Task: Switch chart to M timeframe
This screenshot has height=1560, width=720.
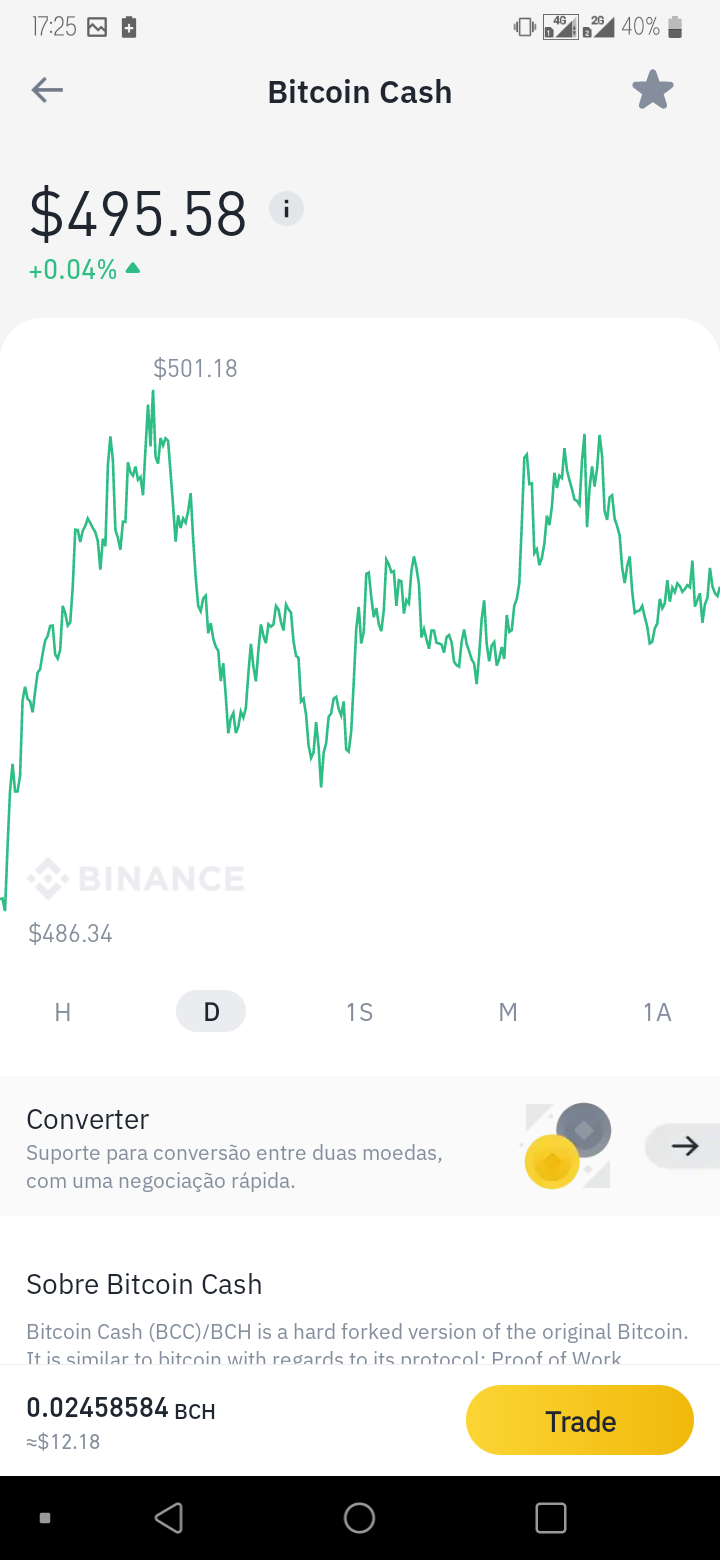Action: 508,1012
